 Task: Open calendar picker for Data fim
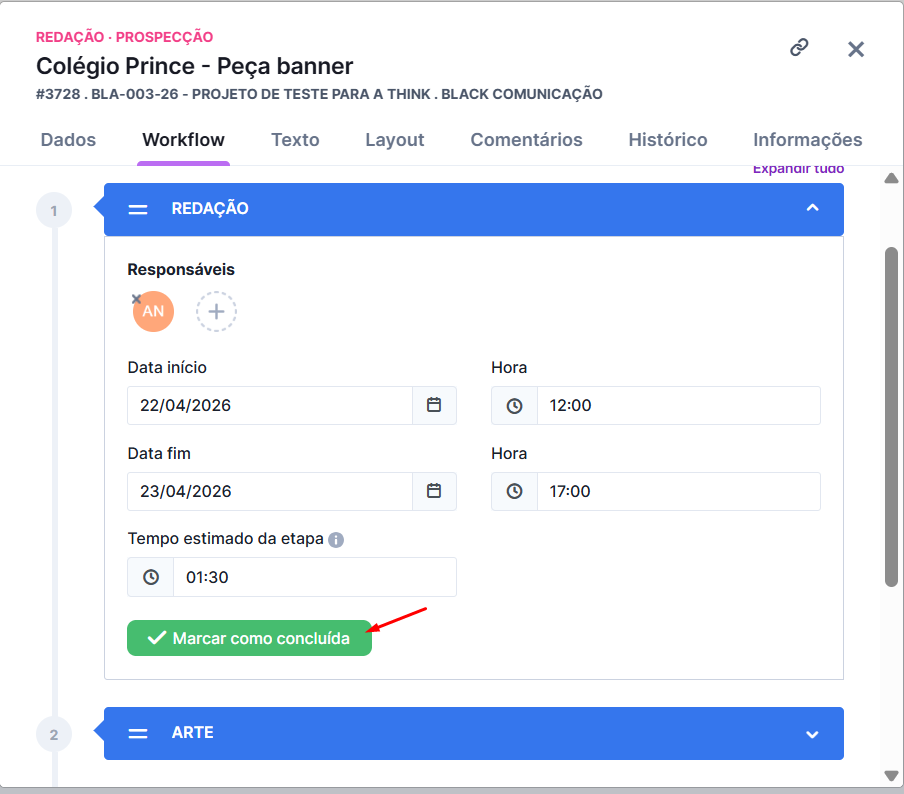click(434, 491)
